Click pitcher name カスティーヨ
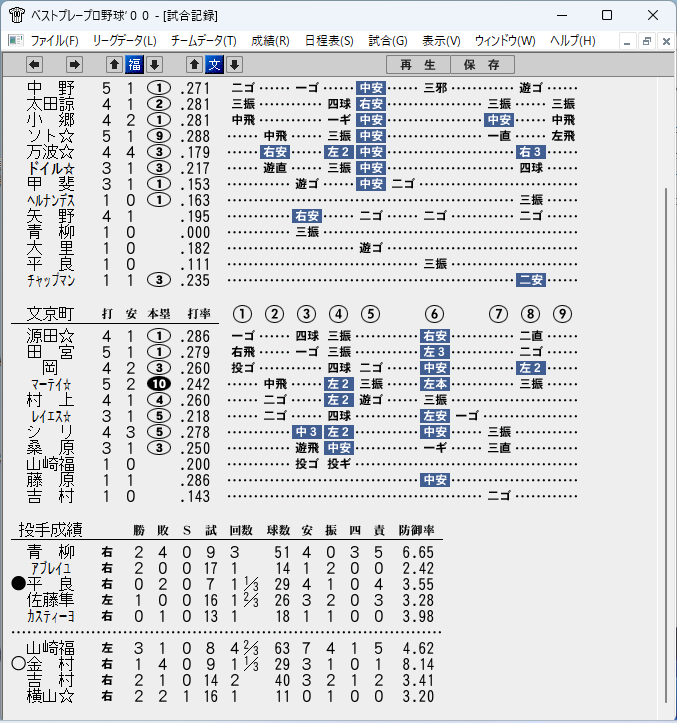The image size is (677, 723). pyautogui.click(x=50, y=616)
